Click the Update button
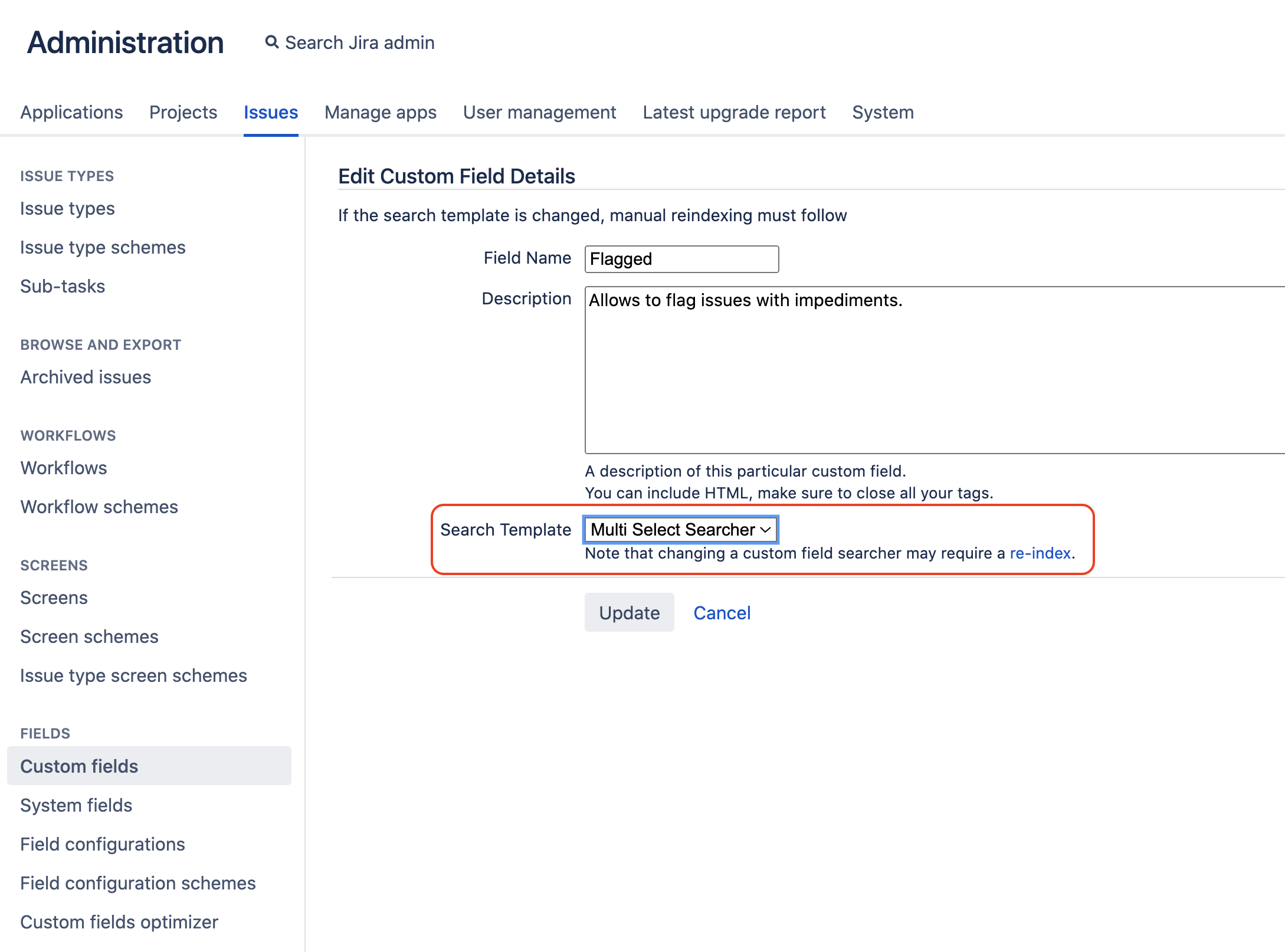This screenshot has height=952, width=1285. pos(629,613)
